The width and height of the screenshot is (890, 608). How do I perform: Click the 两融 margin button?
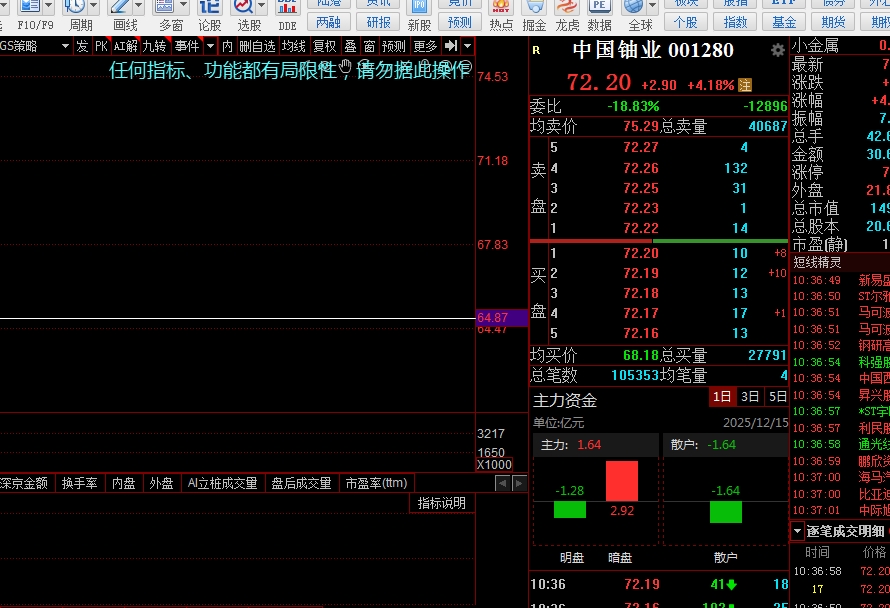coord(329,22)
